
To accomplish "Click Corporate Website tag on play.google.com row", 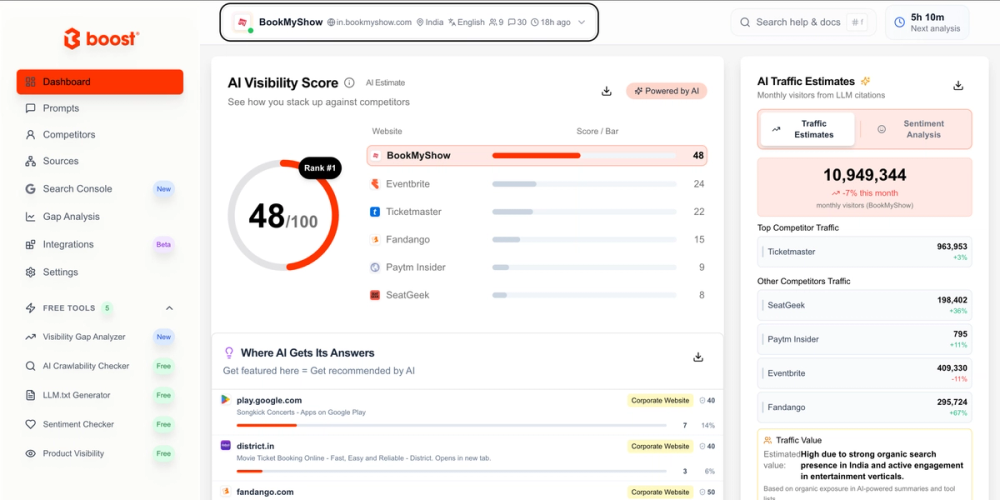I will tap(660, 401).
